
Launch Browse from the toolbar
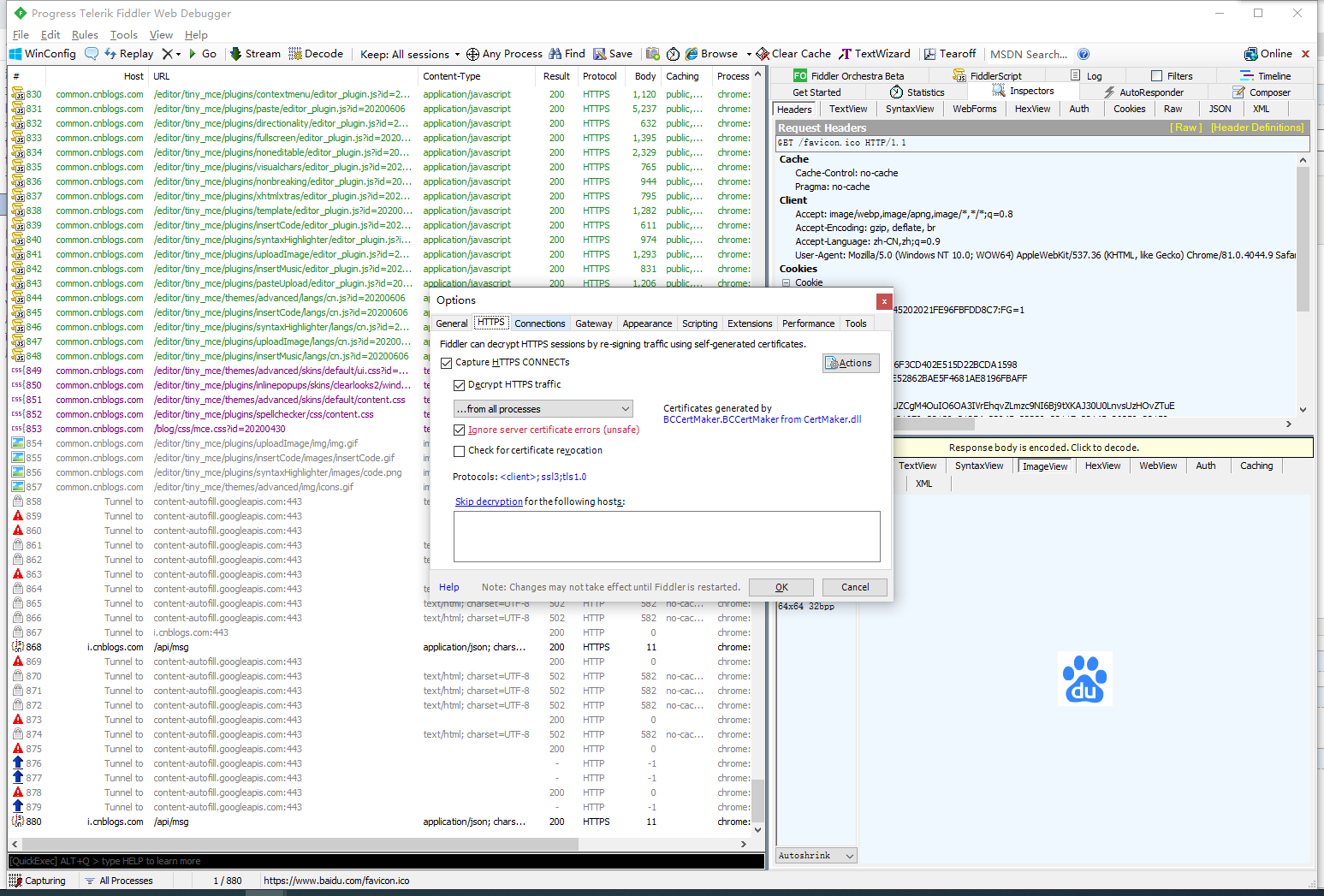(x=712, y=54)
